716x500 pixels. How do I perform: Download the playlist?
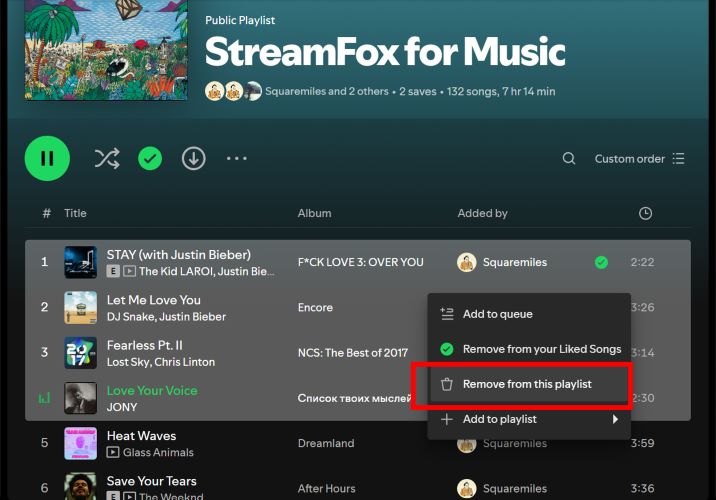[194, 158]
